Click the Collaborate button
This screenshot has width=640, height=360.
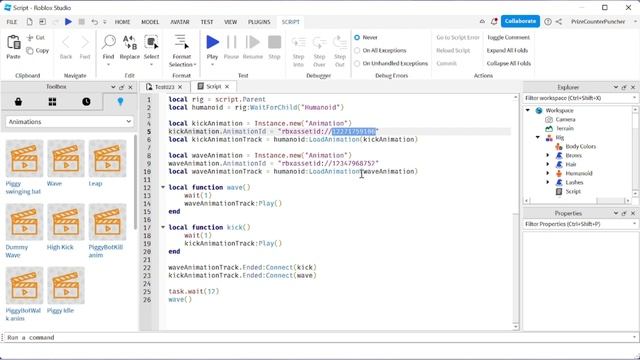pos(520,21)
